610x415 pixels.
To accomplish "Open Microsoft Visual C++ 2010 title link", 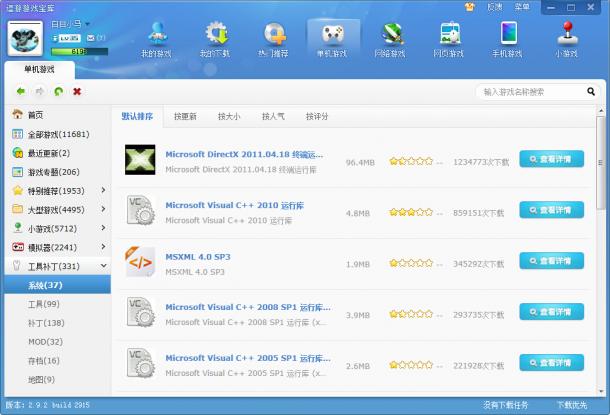I will point(235,205).
